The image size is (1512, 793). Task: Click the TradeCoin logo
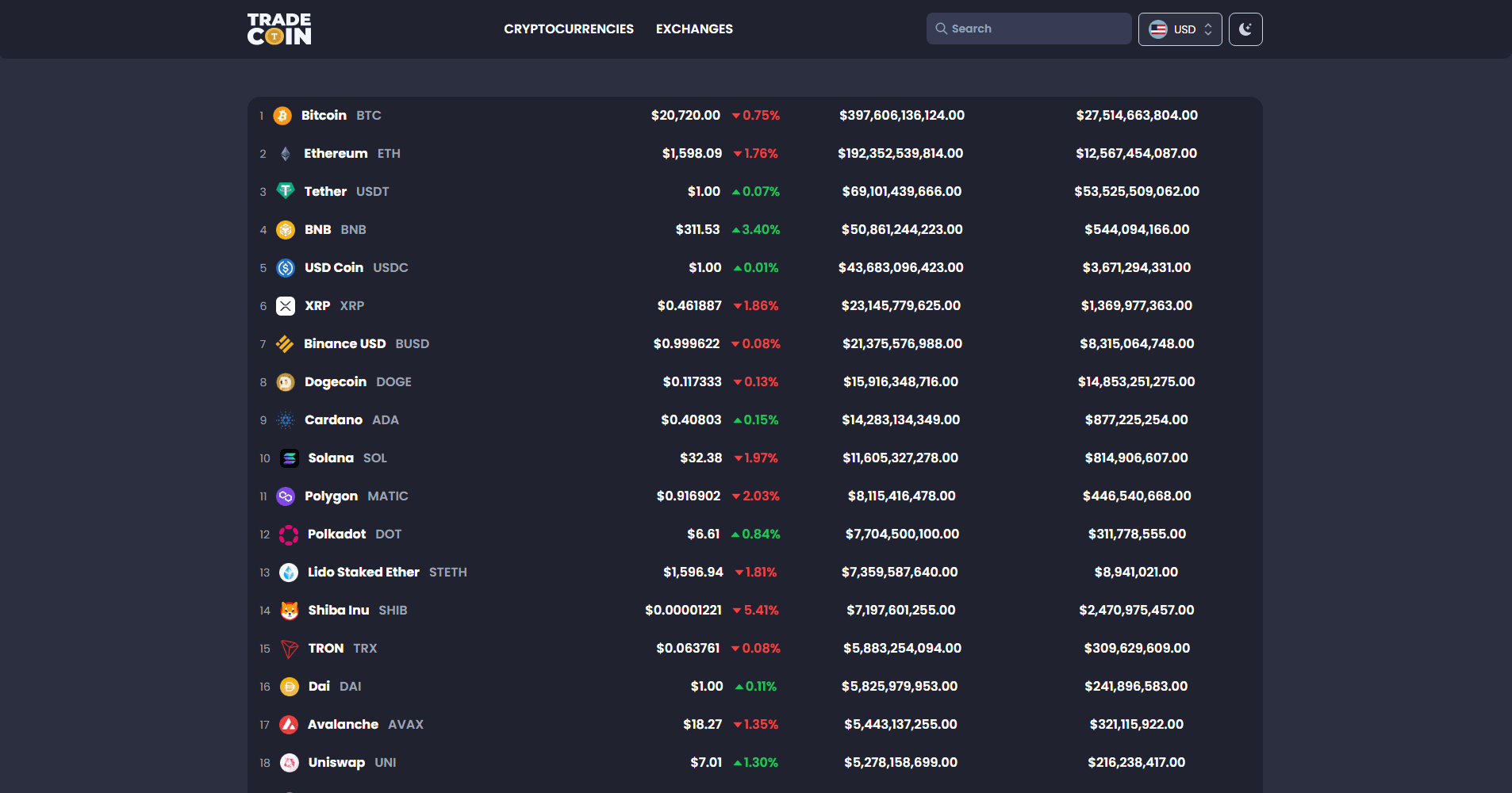279,29
